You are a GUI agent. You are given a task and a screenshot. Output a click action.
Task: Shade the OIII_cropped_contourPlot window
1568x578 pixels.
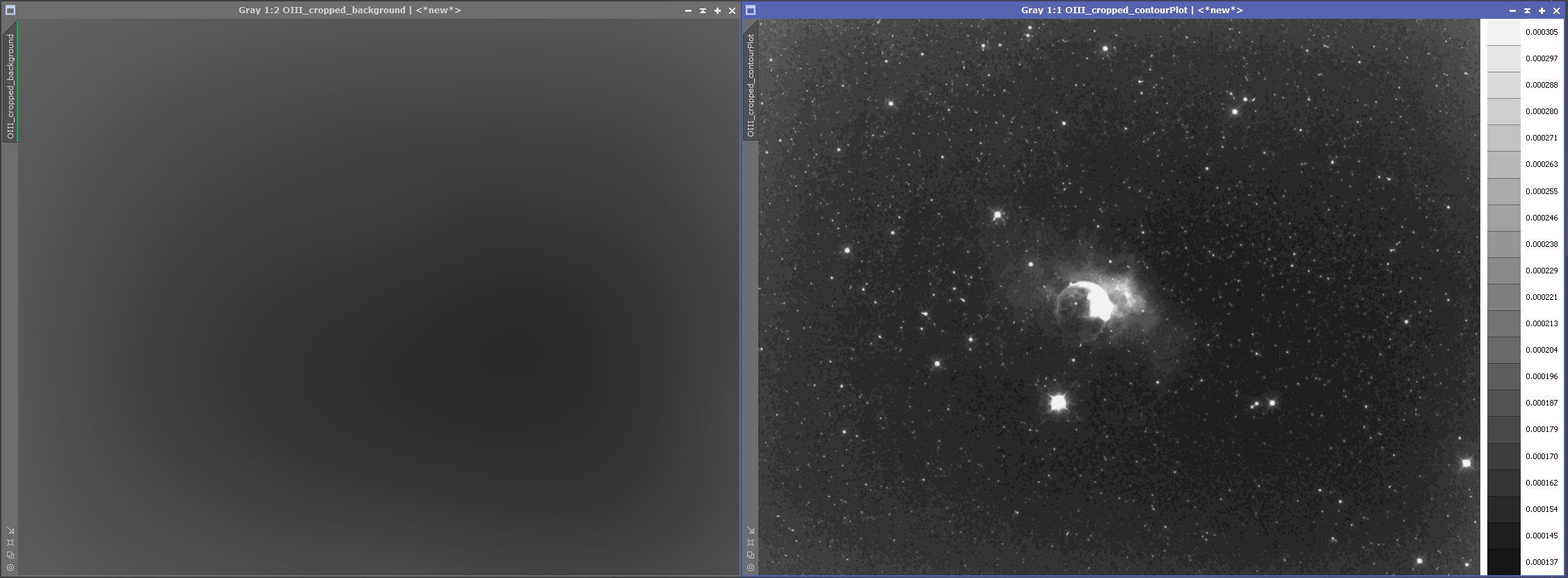(1527, 10)
